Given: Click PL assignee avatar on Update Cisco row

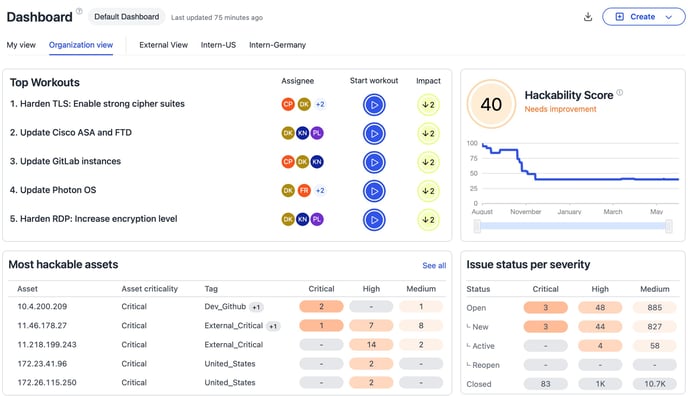Looking at the screenshot, I should coord(317,133).
